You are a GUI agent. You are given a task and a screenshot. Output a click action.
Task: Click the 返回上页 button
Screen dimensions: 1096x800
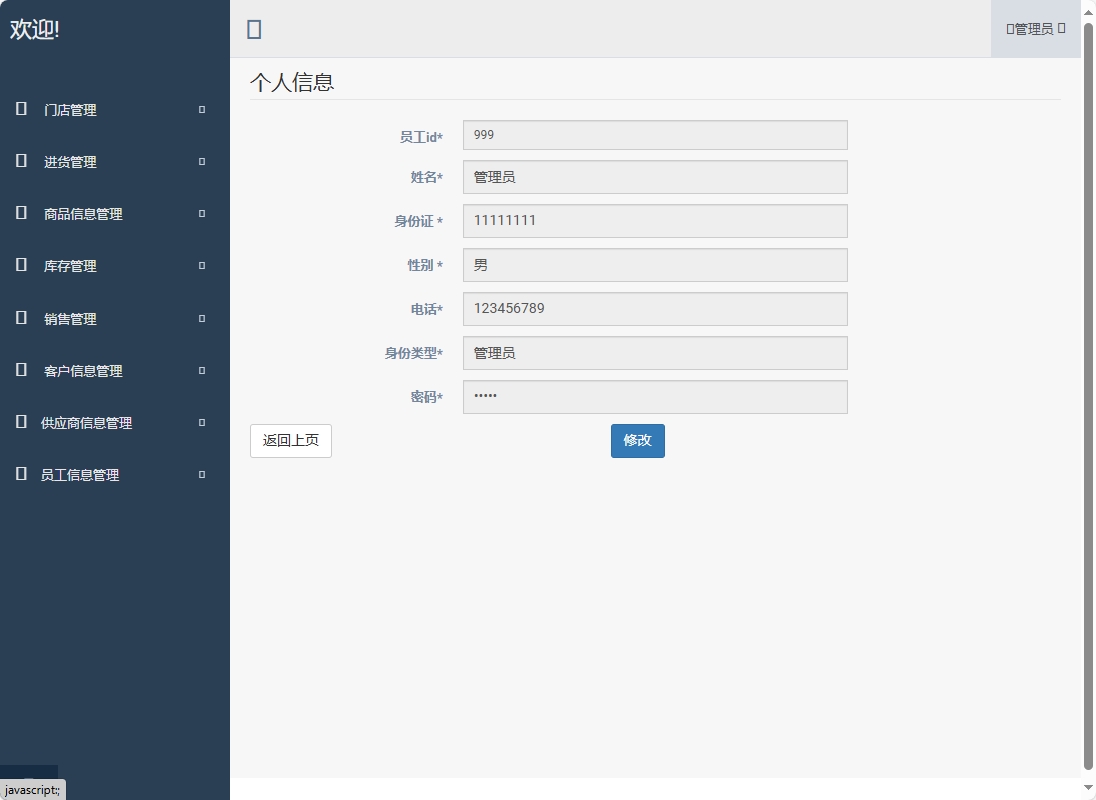pos(290,440)
